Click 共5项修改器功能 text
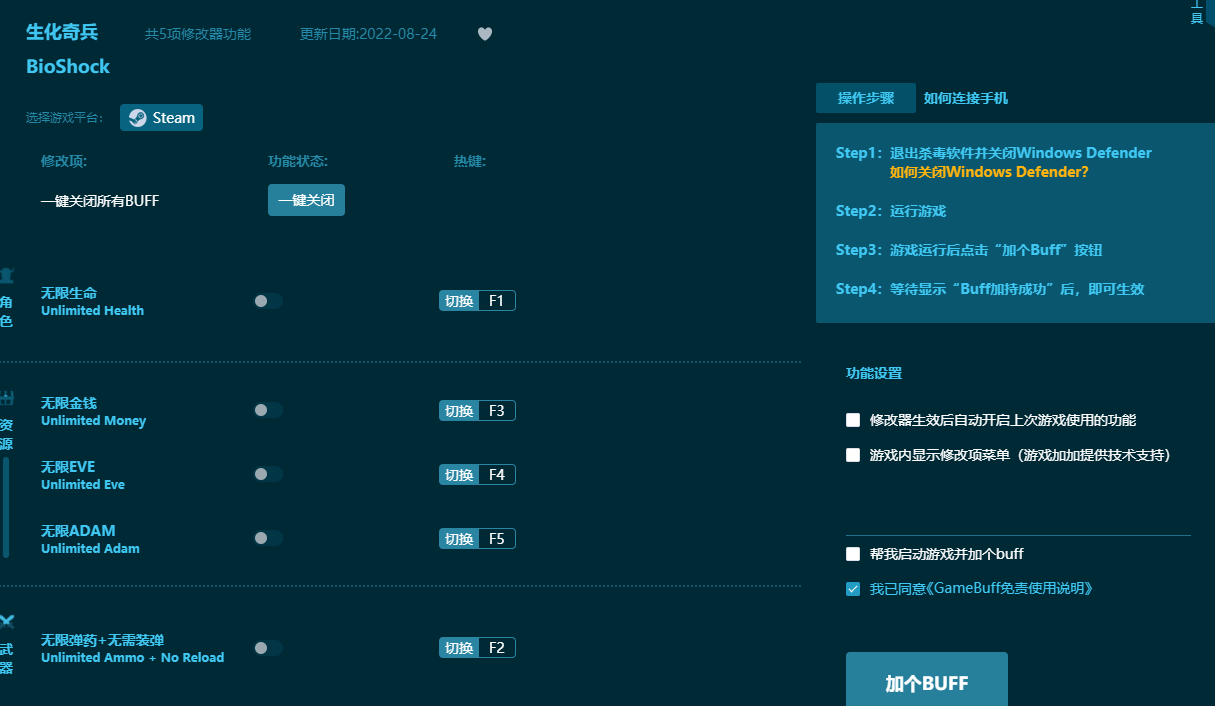 pyautogui.click(x=198, y=34)
